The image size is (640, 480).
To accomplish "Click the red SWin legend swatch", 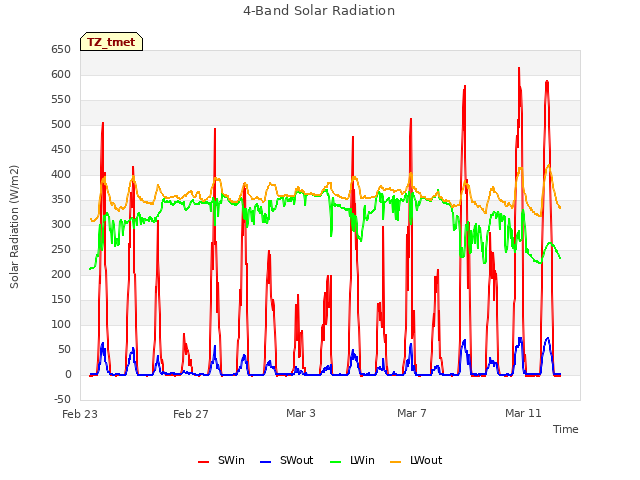I will [x=203, y=462].
